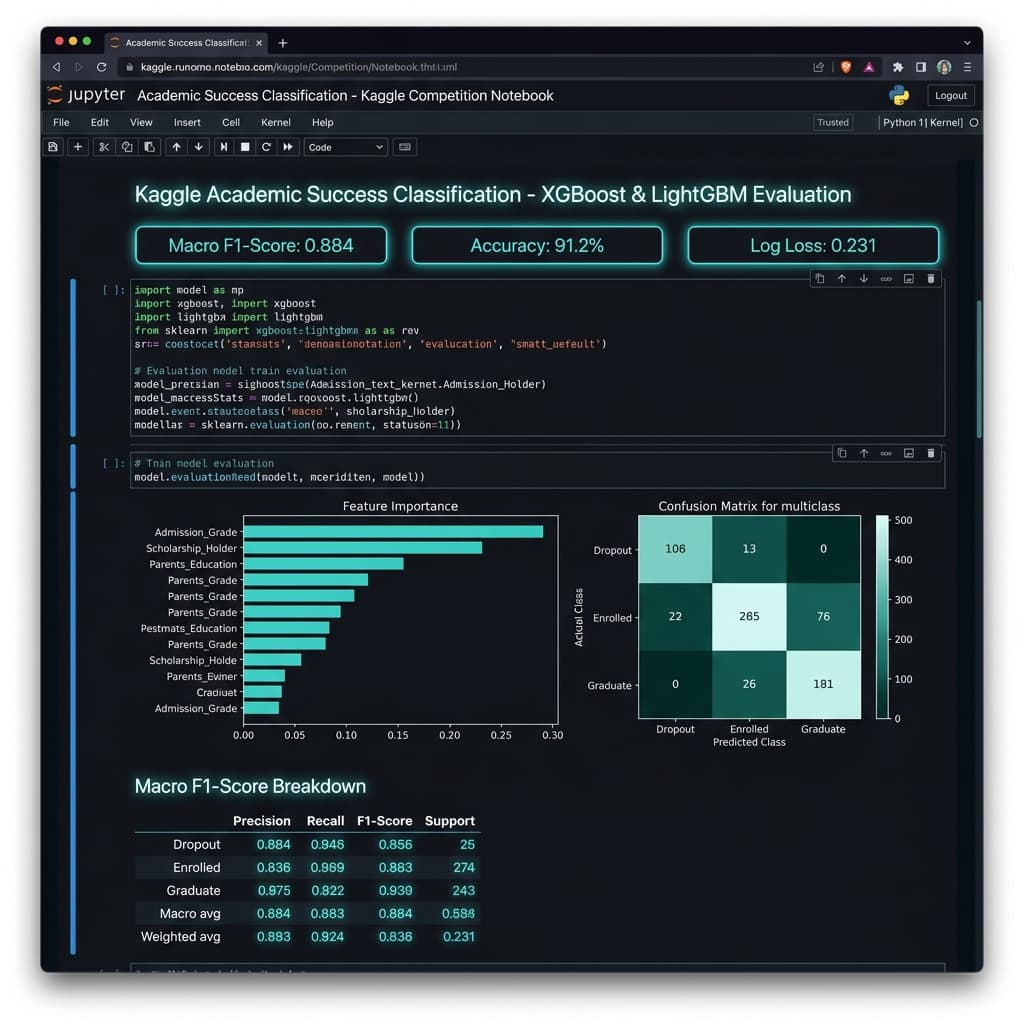
Task: Open the Brave Shields lion icon
Action: pos(846,67)
